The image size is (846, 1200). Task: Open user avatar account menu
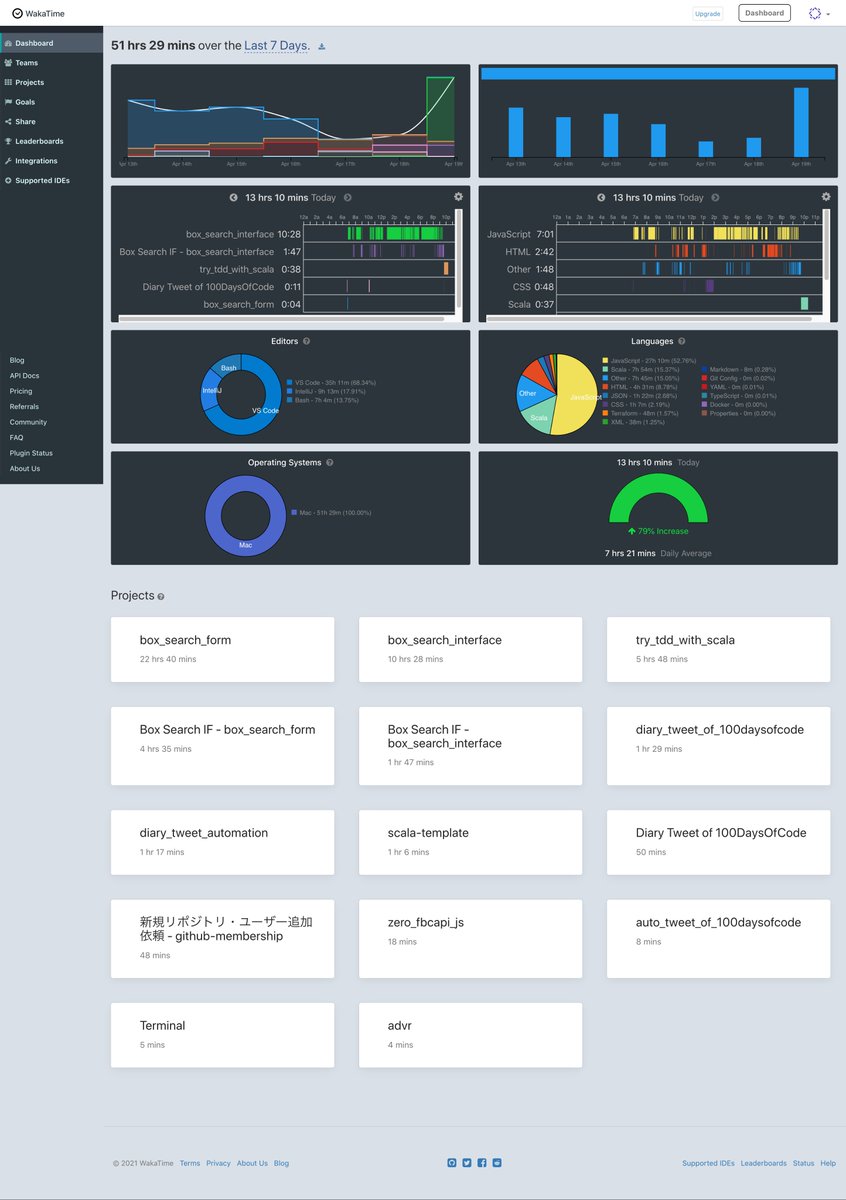click(x=819, y=13)
